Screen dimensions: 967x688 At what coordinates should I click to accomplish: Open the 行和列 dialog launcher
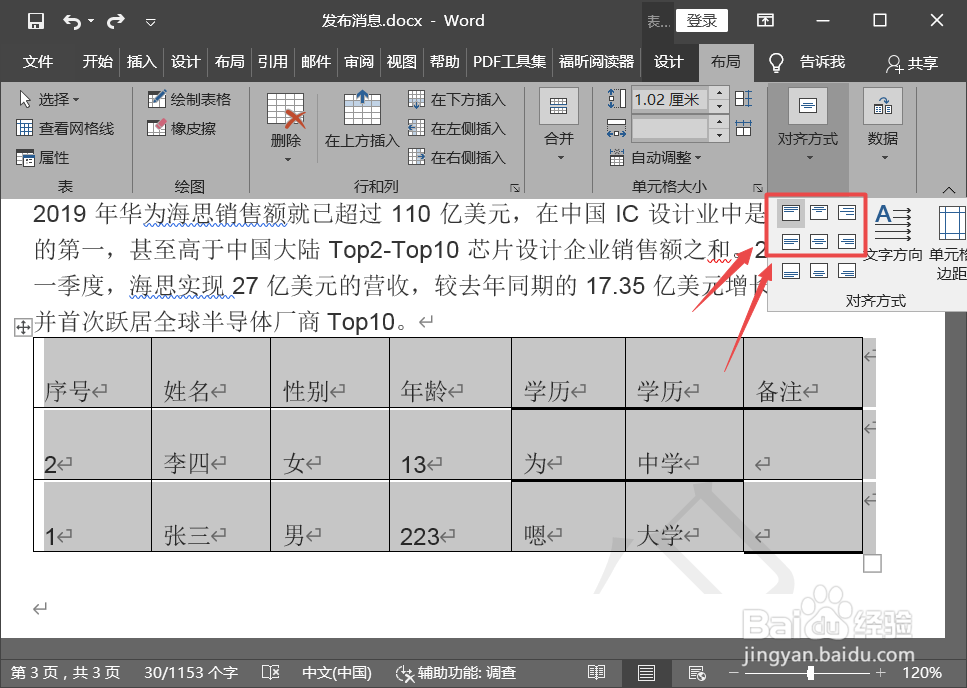pyautogui.click(x=514, y=188)
